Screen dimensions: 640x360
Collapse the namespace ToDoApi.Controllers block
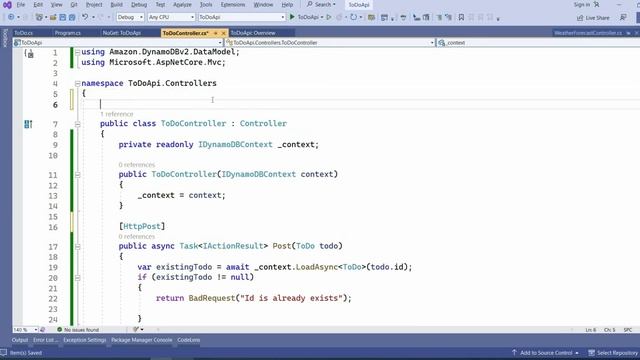(x=77, y=83)
